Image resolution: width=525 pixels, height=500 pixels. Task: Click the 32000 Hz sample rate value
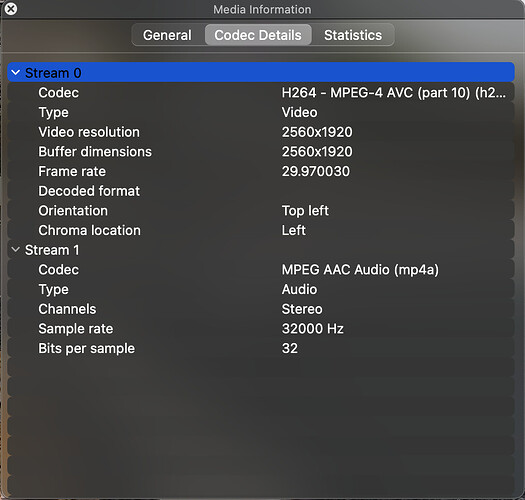click(x=313, y=329)
